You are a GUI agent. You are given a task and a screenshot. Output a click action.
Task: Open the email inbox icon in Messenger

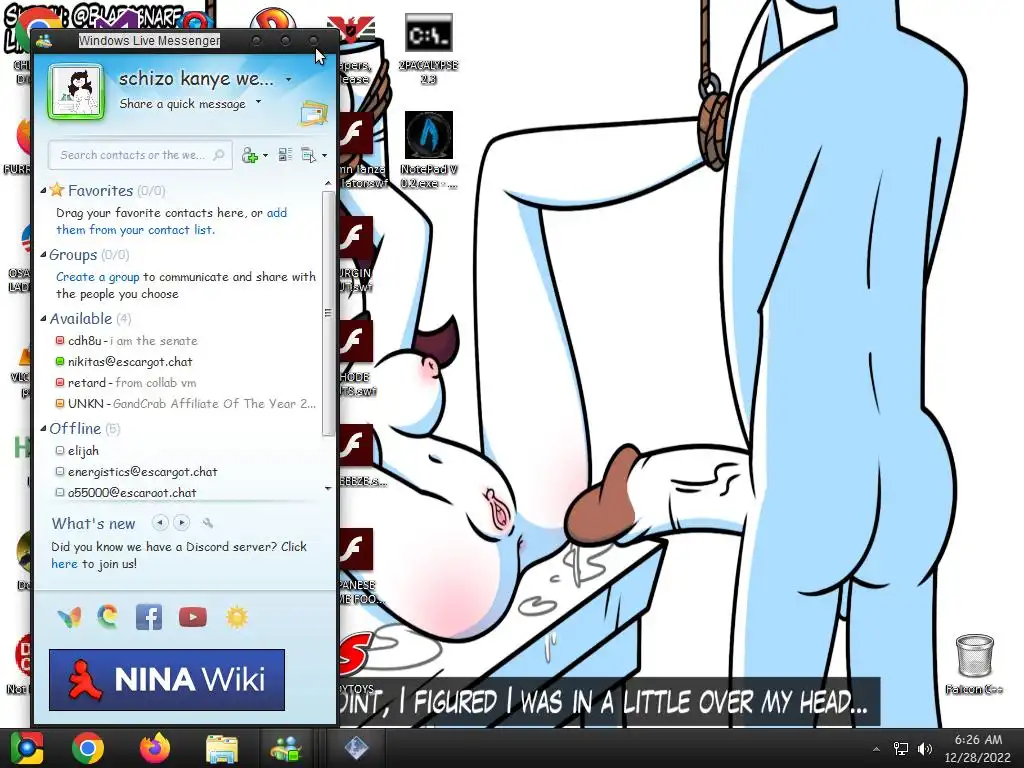pos(314,112)
